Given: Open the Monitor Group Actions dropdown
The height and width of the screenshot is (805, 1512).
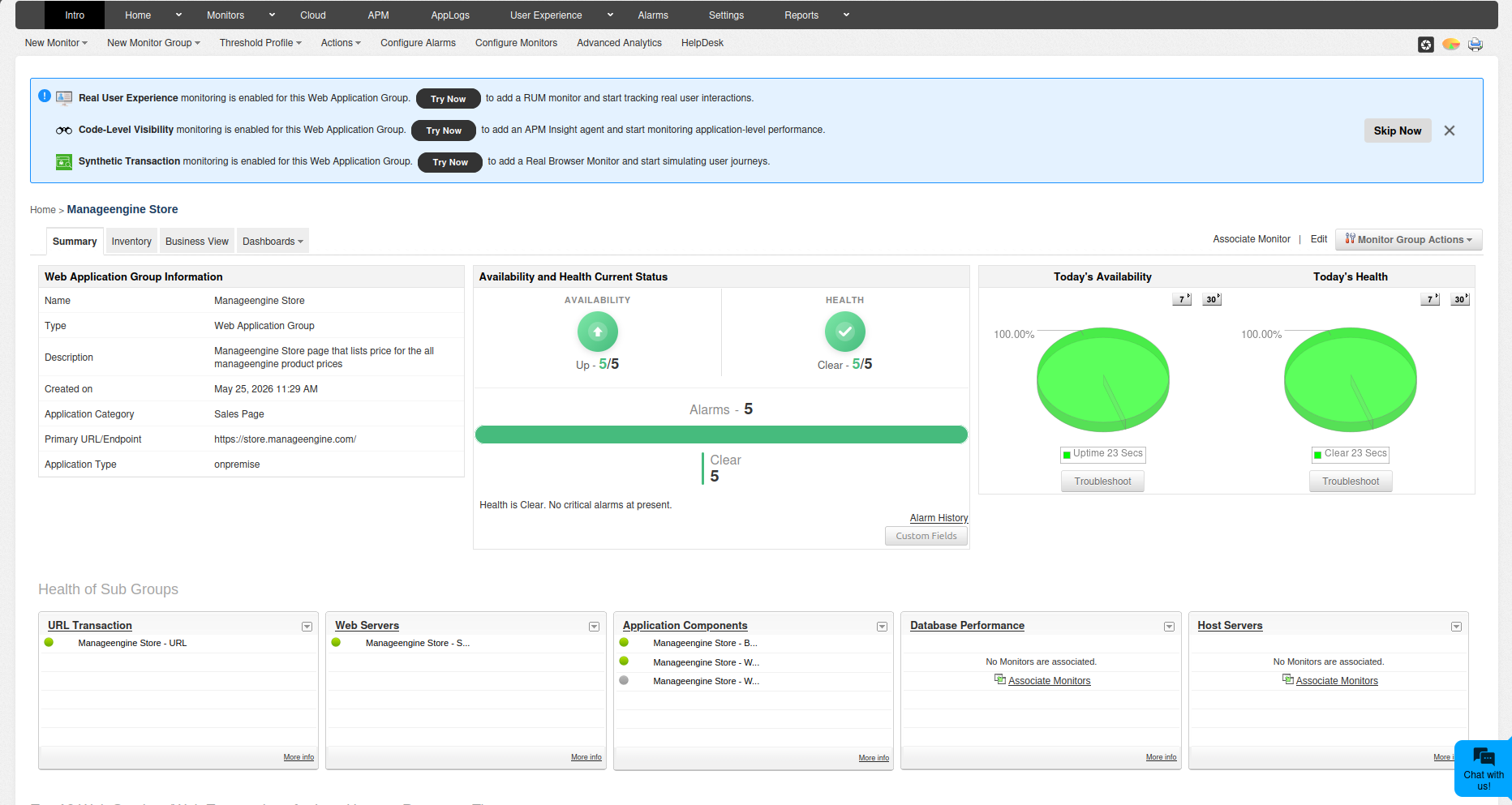Looking at the screenshot, I should [1409, 239].
